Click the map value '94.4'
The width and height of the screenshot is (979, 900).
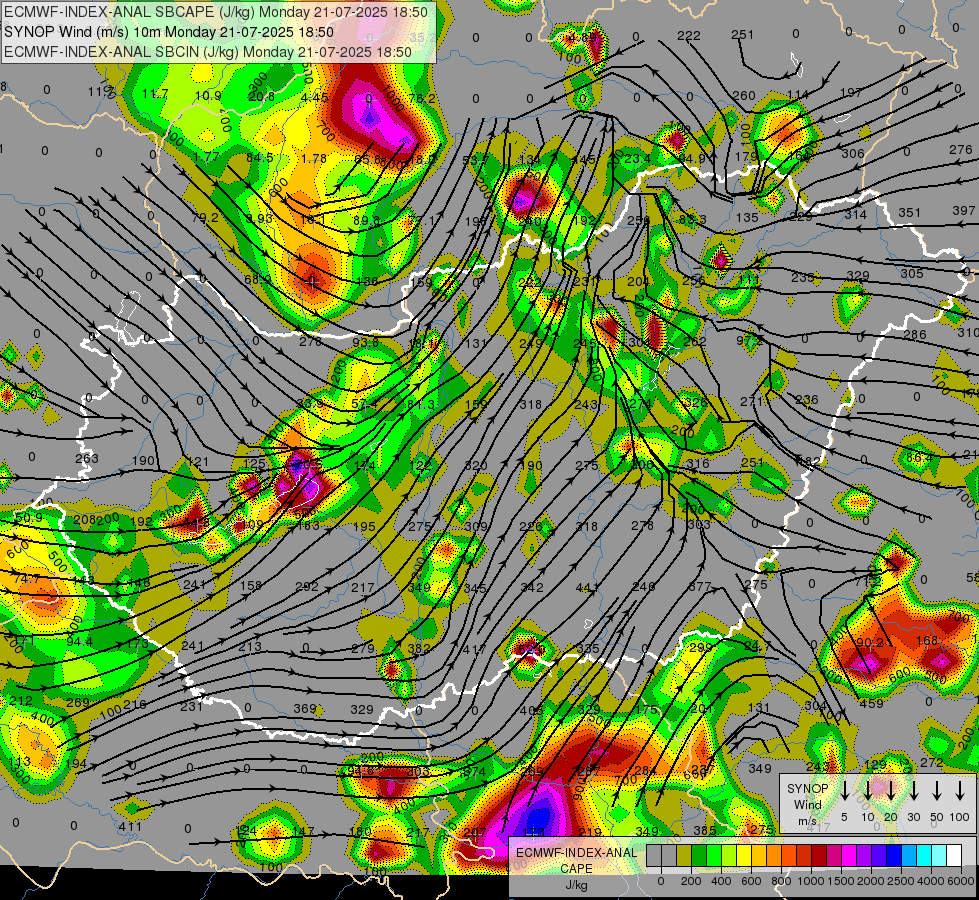79,641
